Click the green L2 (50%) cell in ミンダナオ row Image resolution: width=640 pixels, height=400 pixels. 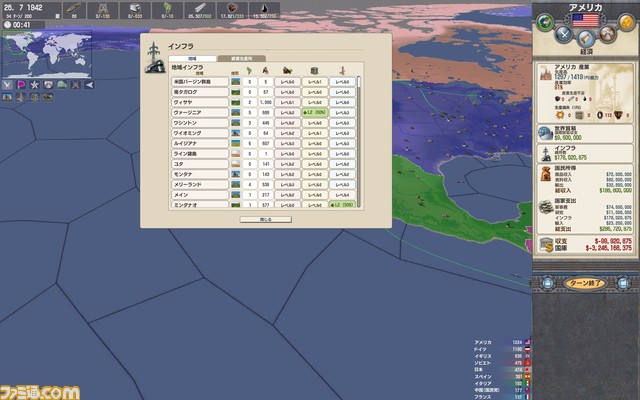pyautogui.click(x=342, y=204)
